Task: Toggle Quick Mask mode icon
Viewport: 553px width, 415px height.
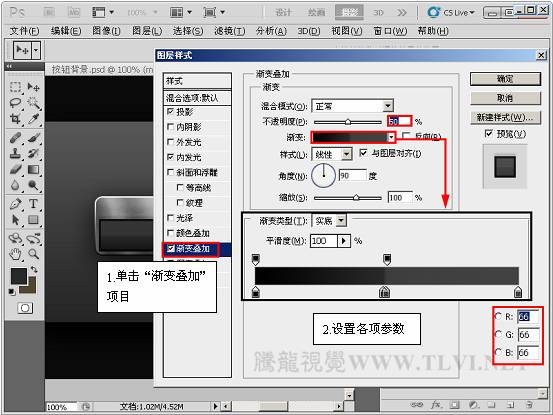Action: point(25,308)
